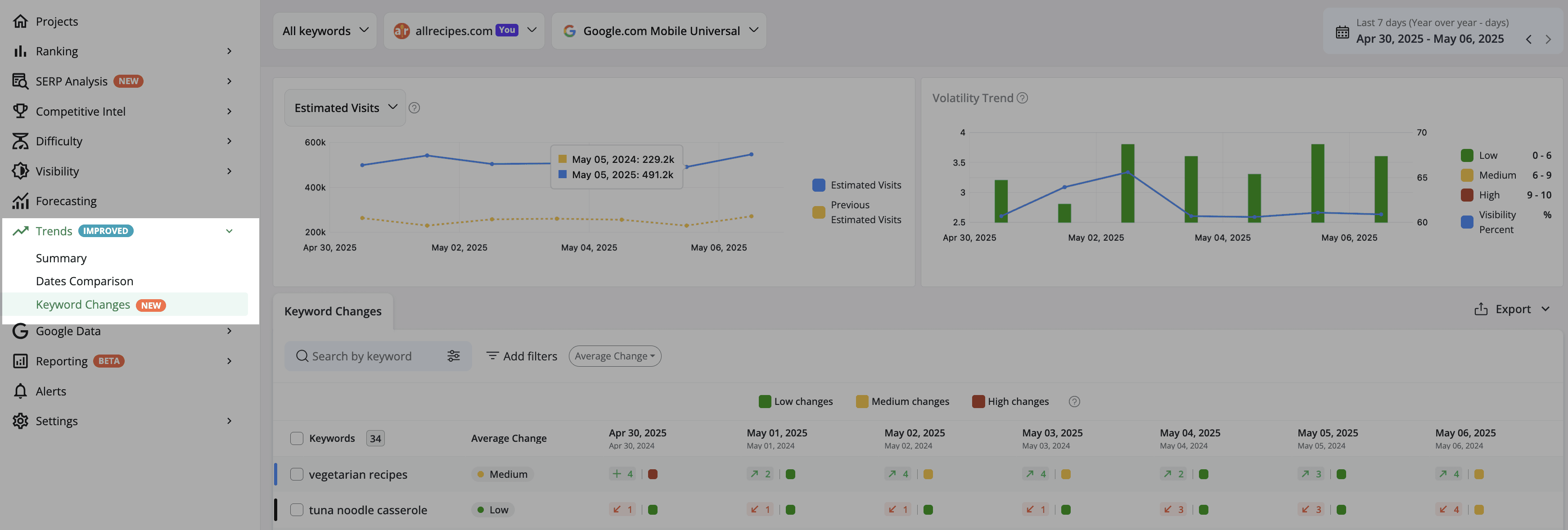Screen dimensions: 1568x530
Task: Open search options sliders icon
Action: pyautogui.click(x=454, y=356)
